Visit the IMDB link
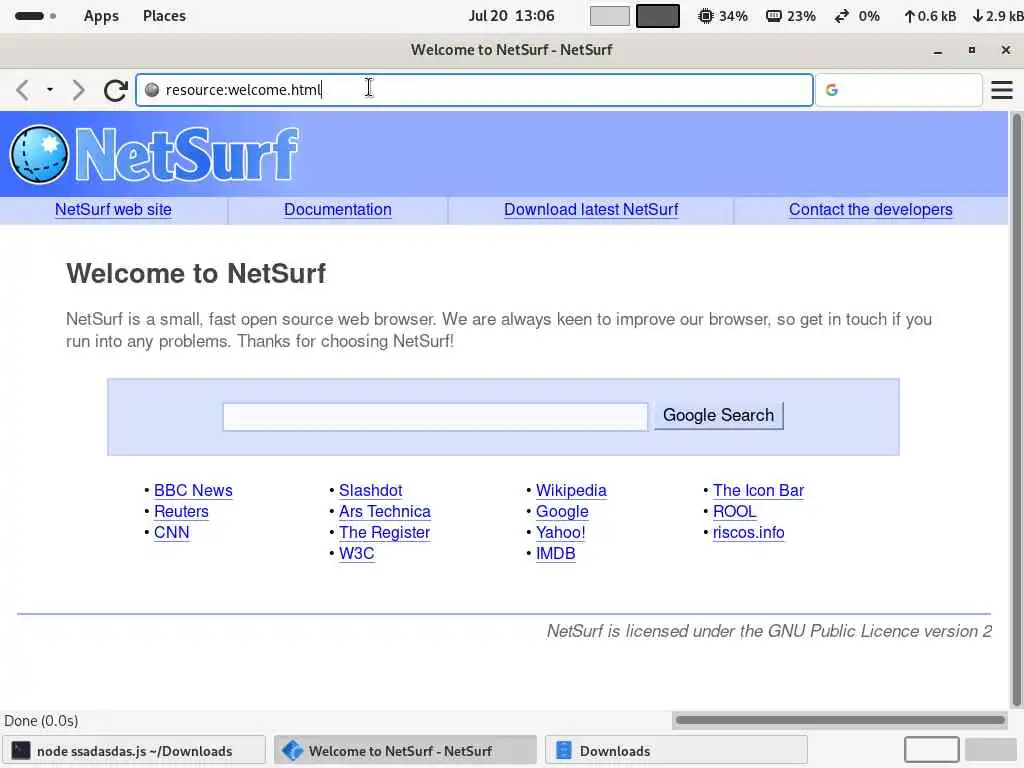 click(556, 553)
